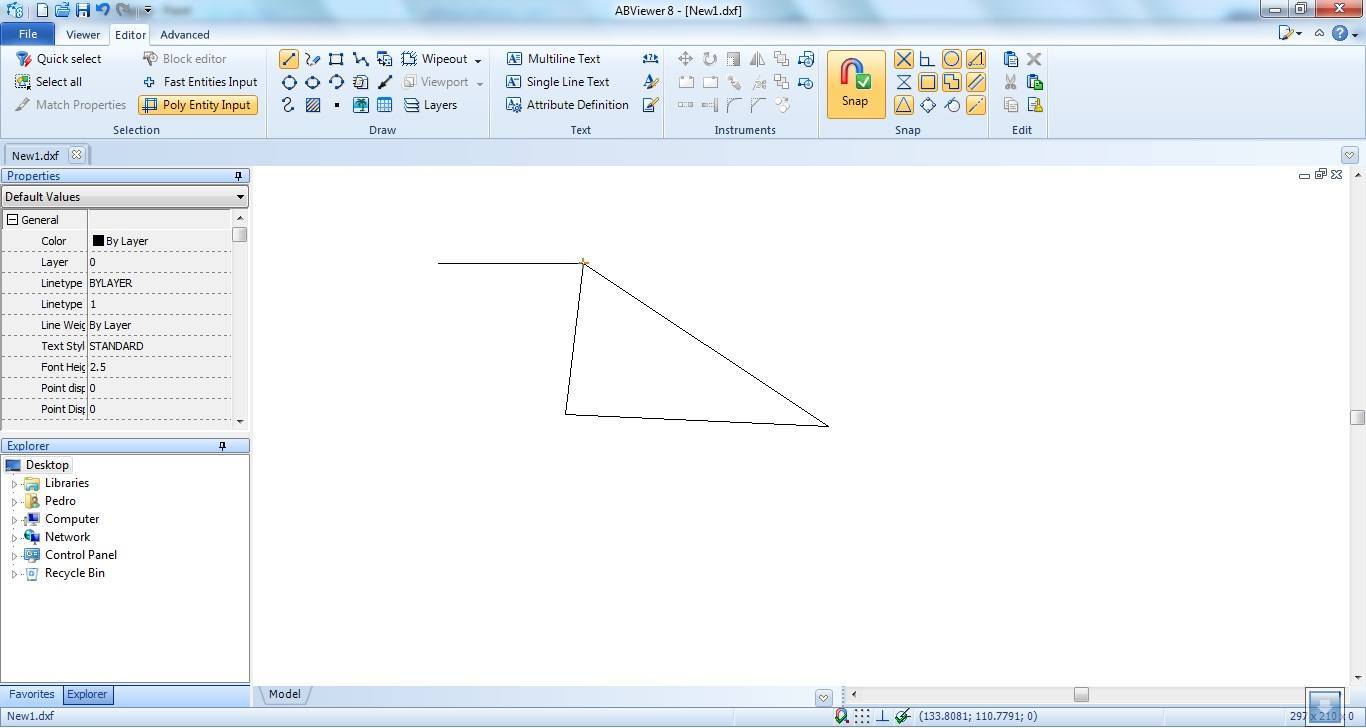Collapse the General properties section
Screen dimensions: 1366x728
(12, 219)
